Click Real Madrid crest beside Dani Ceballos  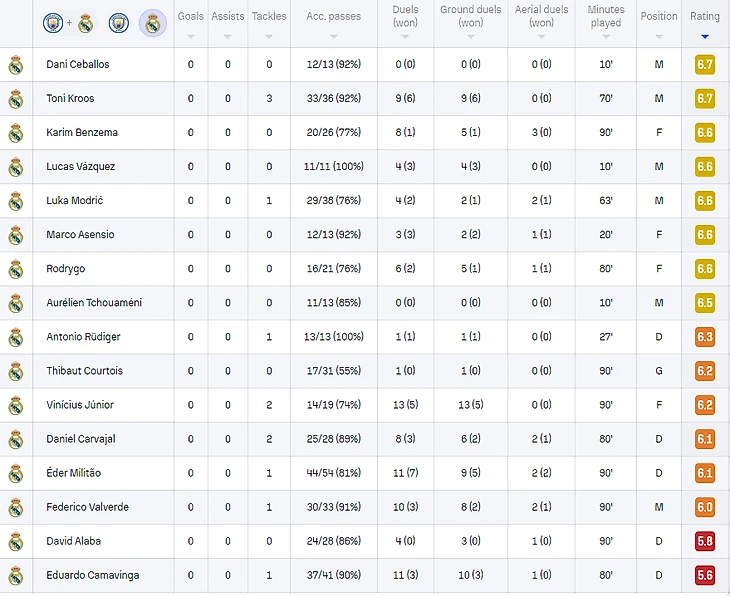16,65
